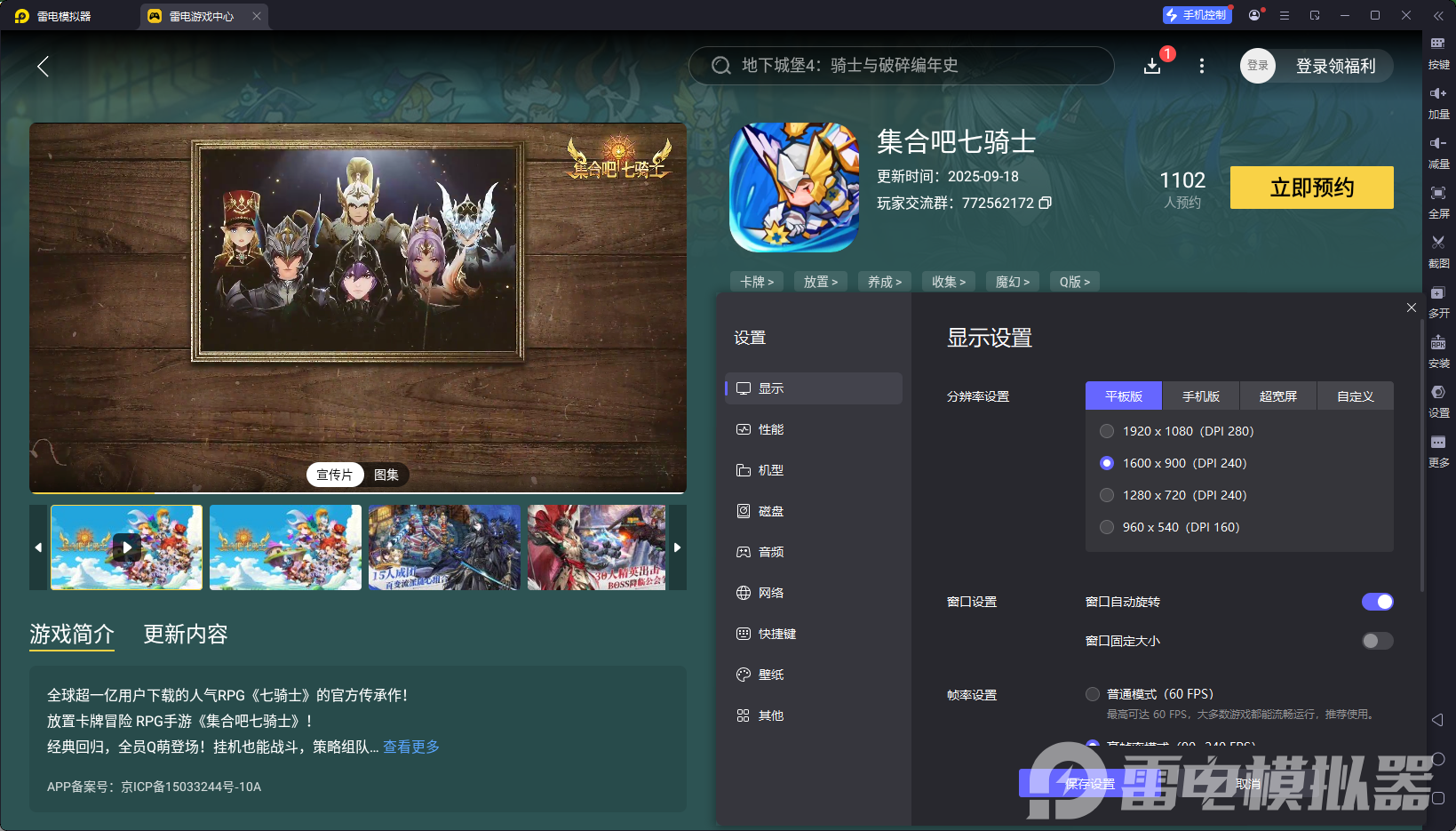Expand the 养成 tag
1456x831 pixels.
click(x=885, y=282)
